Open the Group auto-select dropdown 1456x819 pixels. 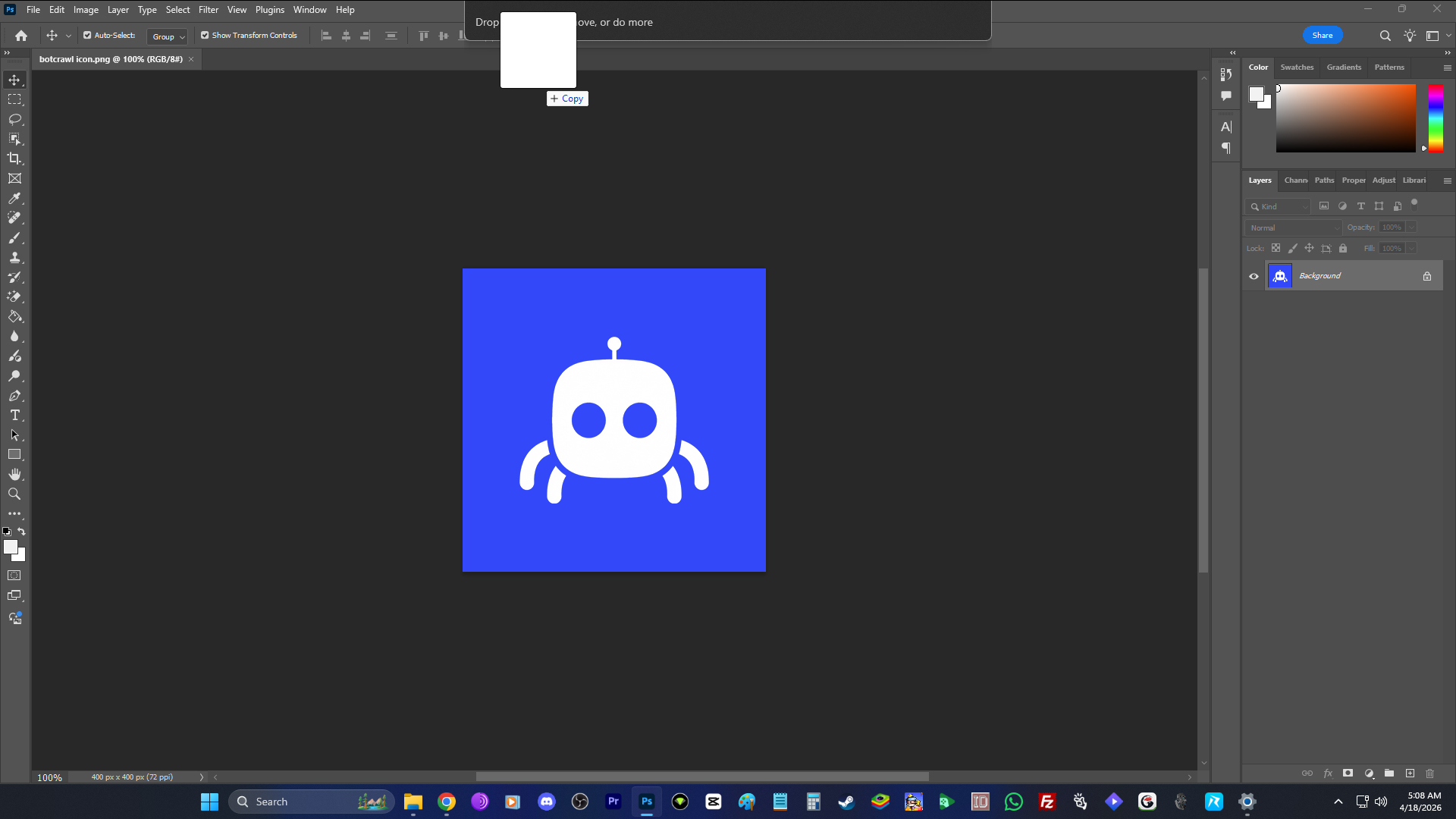[168, 36]
